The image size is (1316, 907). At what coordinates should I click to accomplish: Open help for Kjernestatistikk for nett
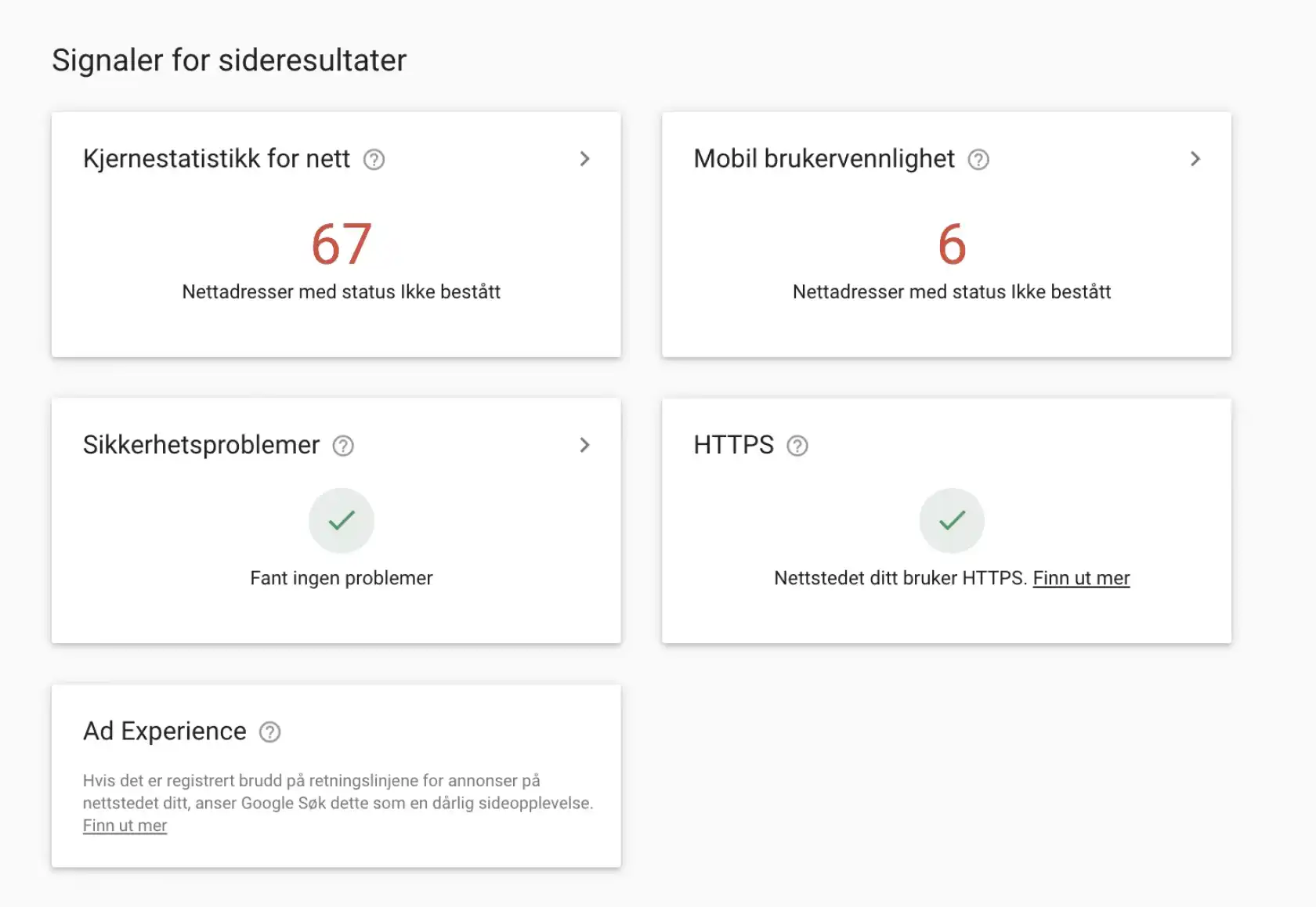click(x=374, y=159)
